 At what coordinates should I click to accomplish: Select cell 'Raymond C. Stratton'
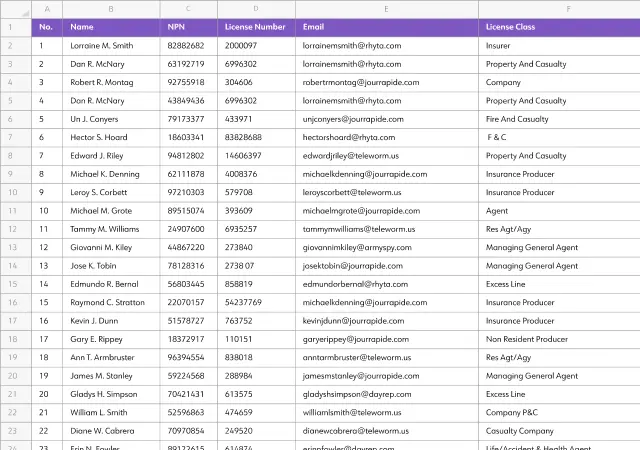(x=111, y=303)
